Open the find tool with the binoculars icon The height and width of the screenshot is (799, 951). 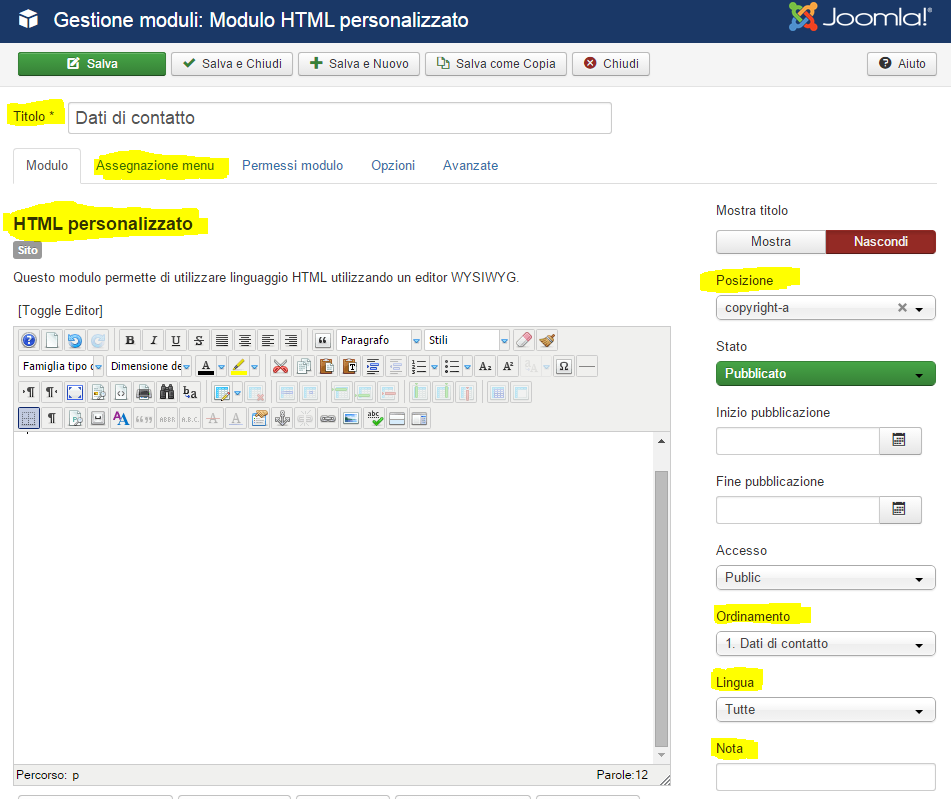[x=167, y=393]
